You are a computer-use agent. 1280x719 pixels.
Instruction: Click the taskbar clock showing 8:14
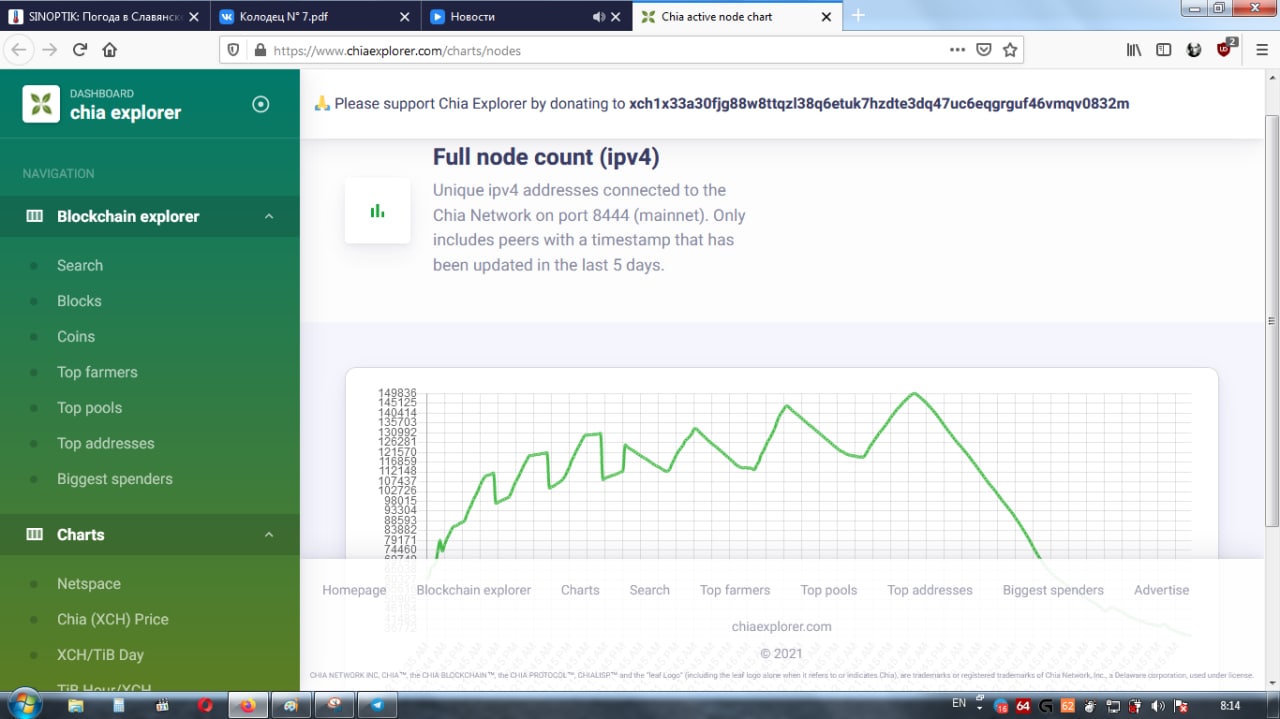[1231, 705]
